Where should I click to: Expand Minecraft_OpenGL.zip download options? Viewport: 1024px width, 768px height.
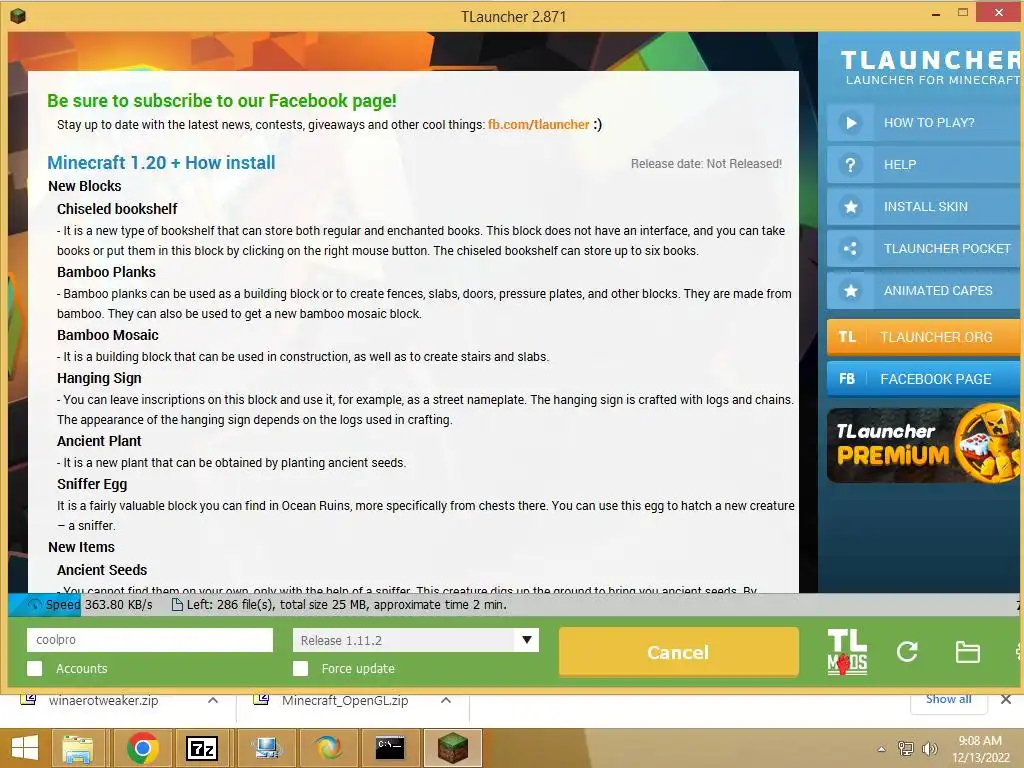click(x=445, y=700)
